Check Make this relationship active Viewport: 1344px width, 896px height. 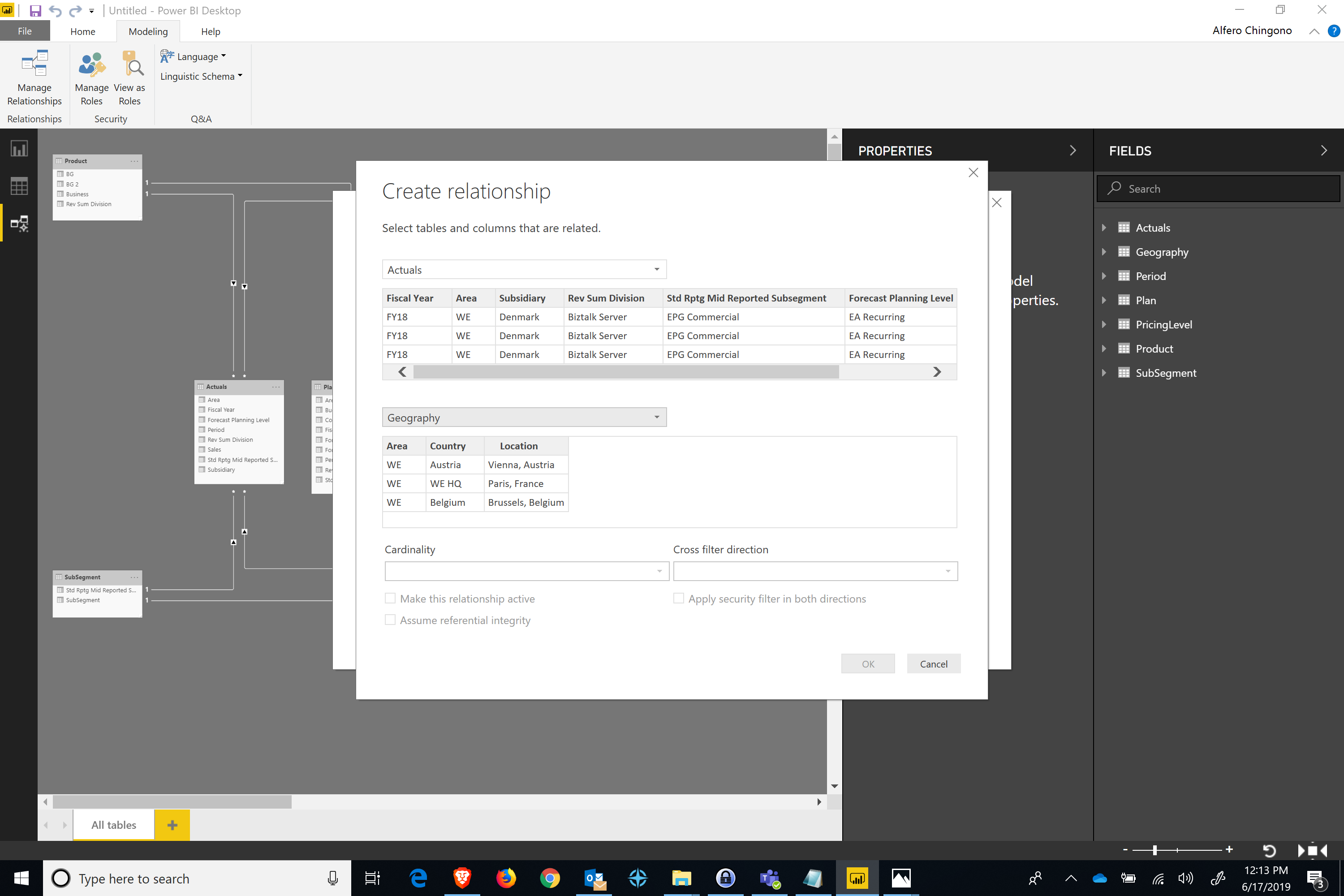(390, 598)
